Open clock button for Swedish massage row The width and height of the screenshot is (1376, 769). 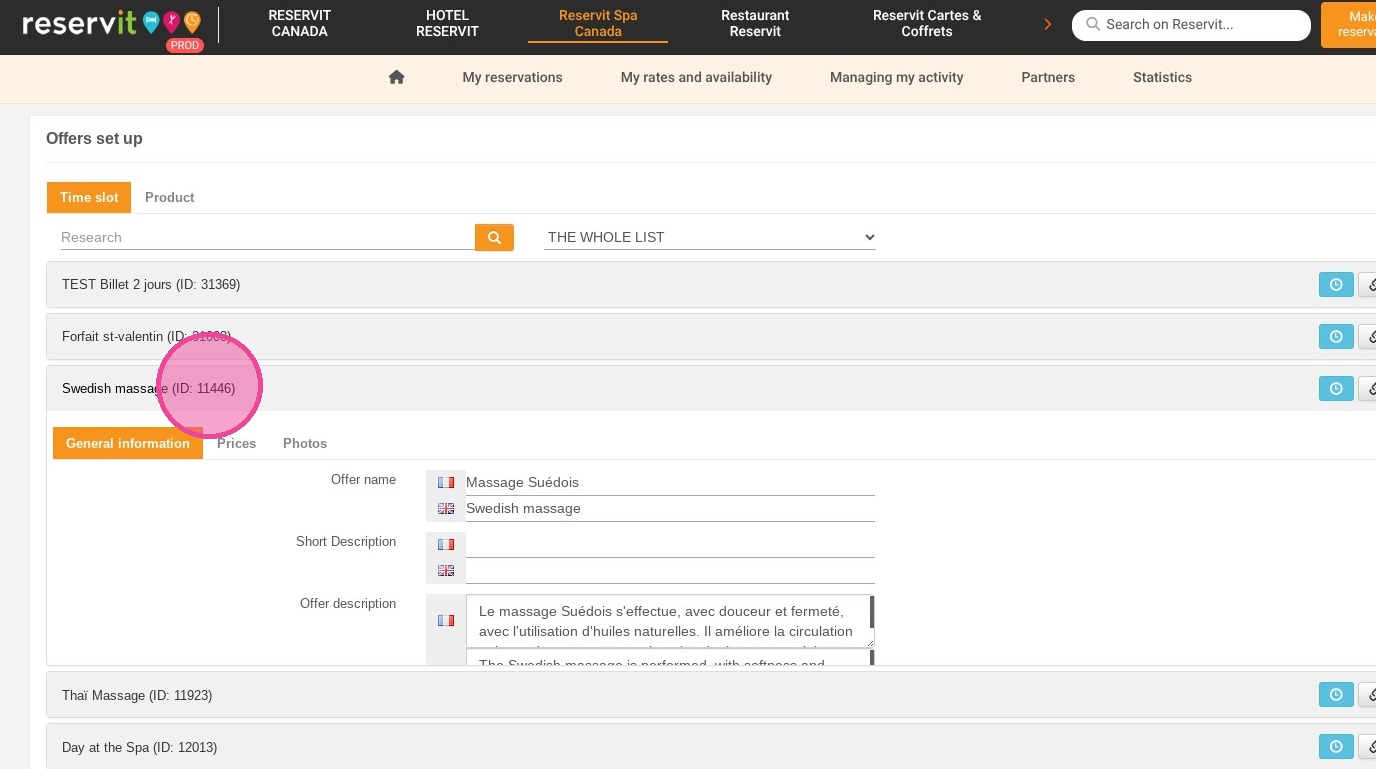click(x=1336, y=389)
